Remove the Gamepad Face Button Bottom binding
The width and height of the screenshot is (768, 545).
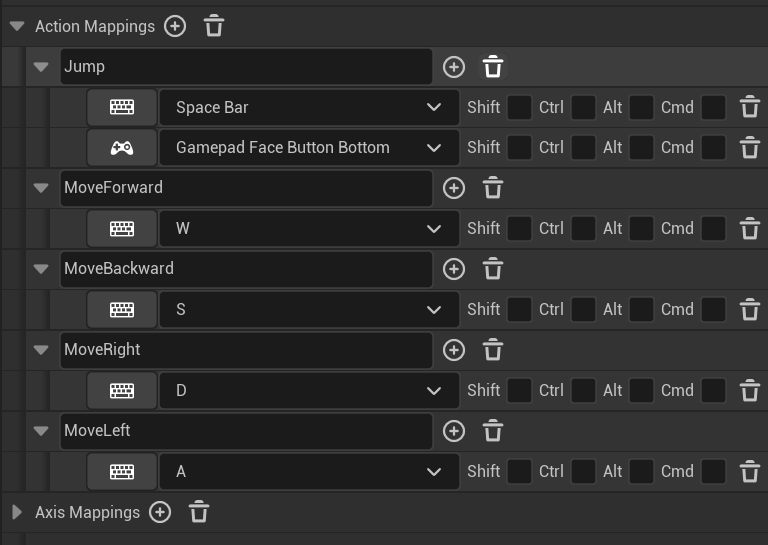coord(750,148)
